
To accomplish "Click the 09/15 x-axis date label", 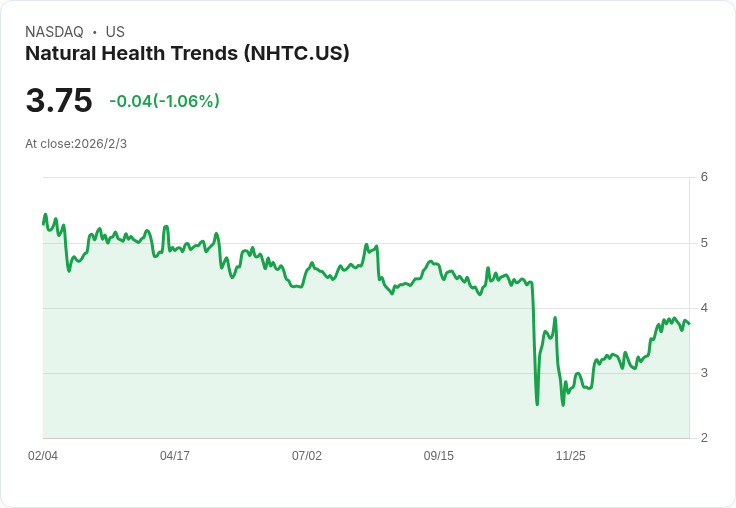I will 438,455.
